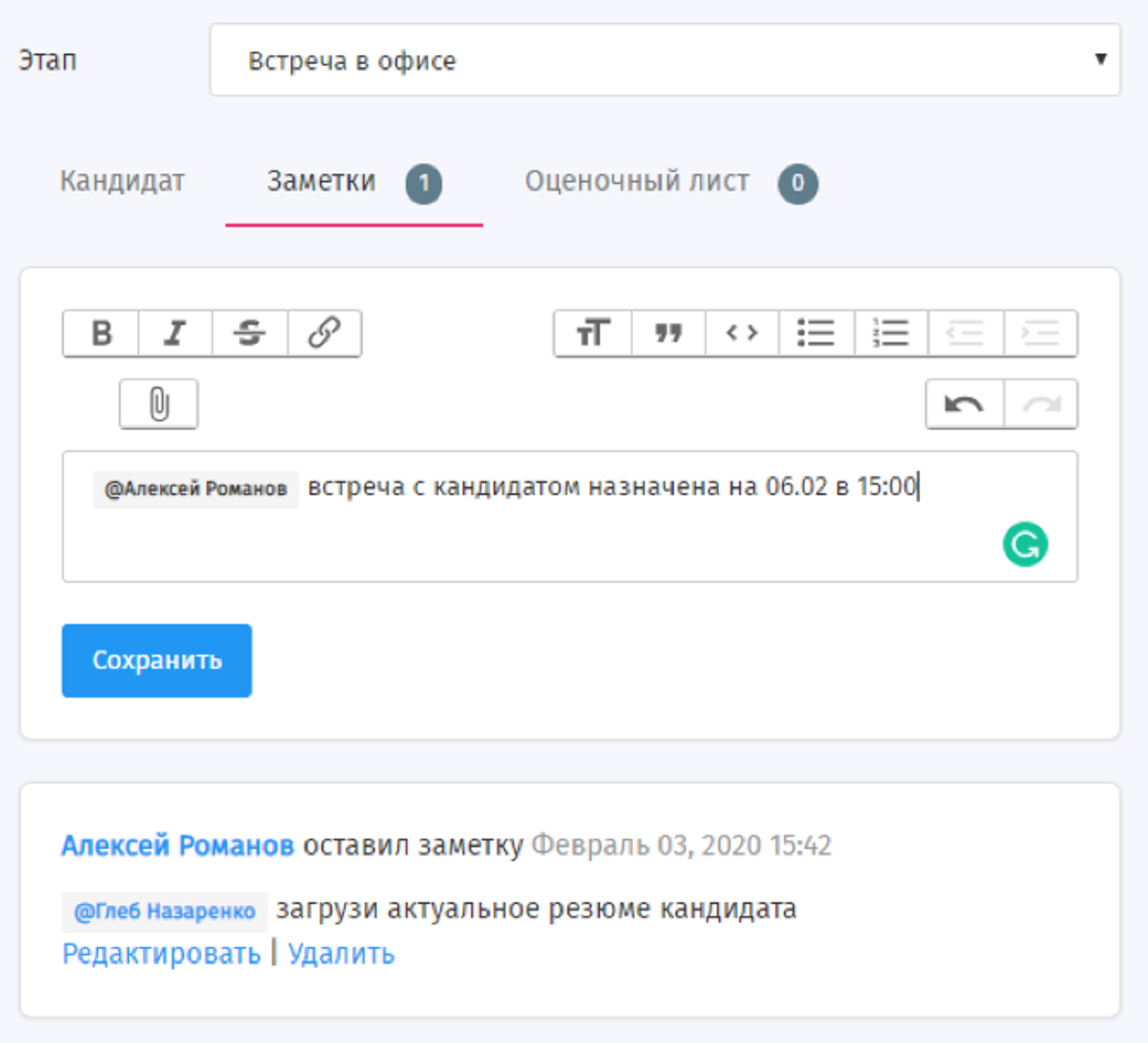Insert a code block
The width and height of the screenshot is (1148, 1043).
(x=742, y=333)
